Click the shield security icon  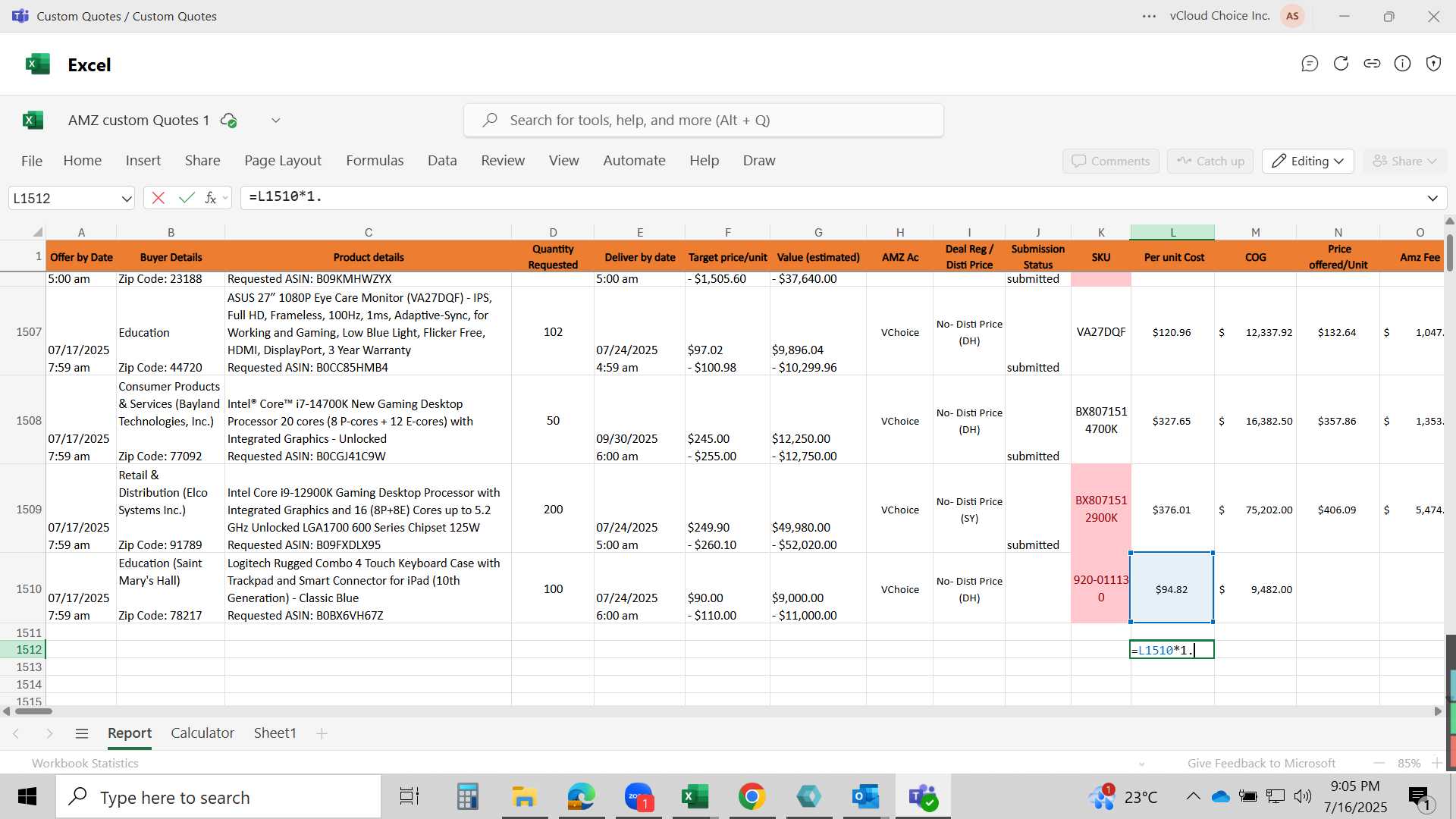1433,64
